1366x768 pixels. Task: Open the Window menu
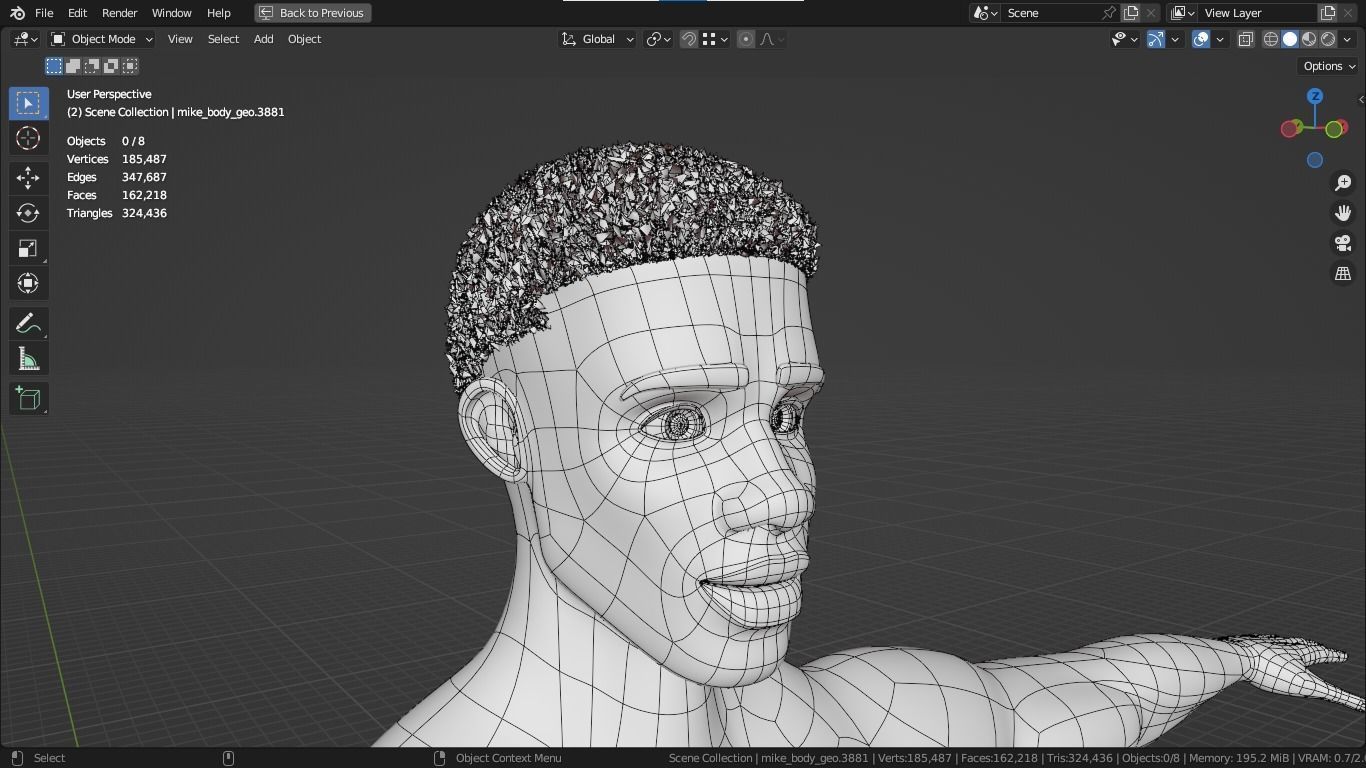click(x=171, y=13)
